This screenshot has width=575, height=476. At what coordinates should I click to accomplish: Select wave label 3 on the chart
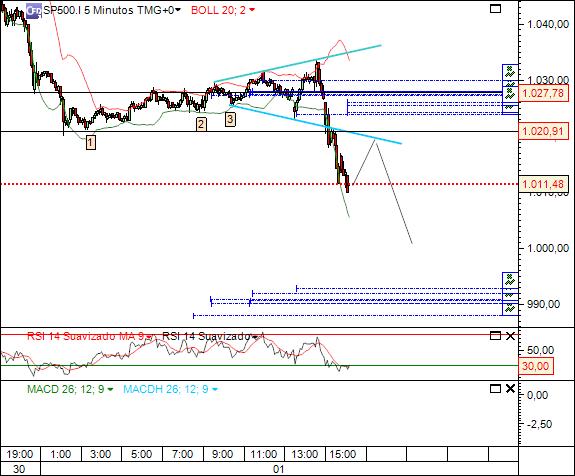coord(230,119)
